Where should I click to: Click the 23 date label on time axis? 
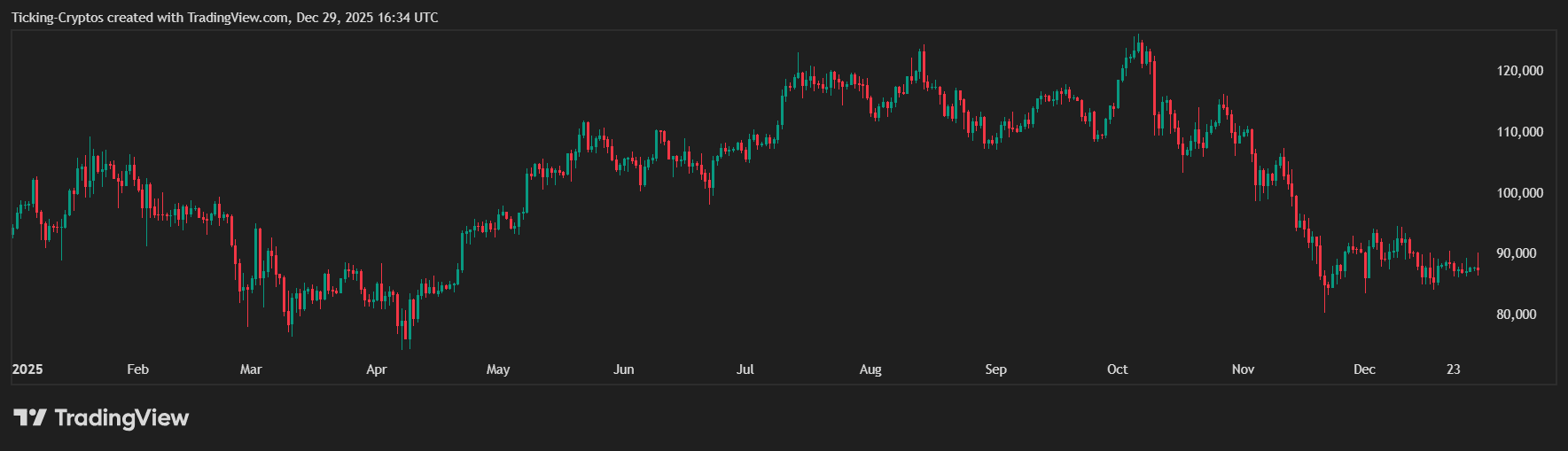point(1453,369)
